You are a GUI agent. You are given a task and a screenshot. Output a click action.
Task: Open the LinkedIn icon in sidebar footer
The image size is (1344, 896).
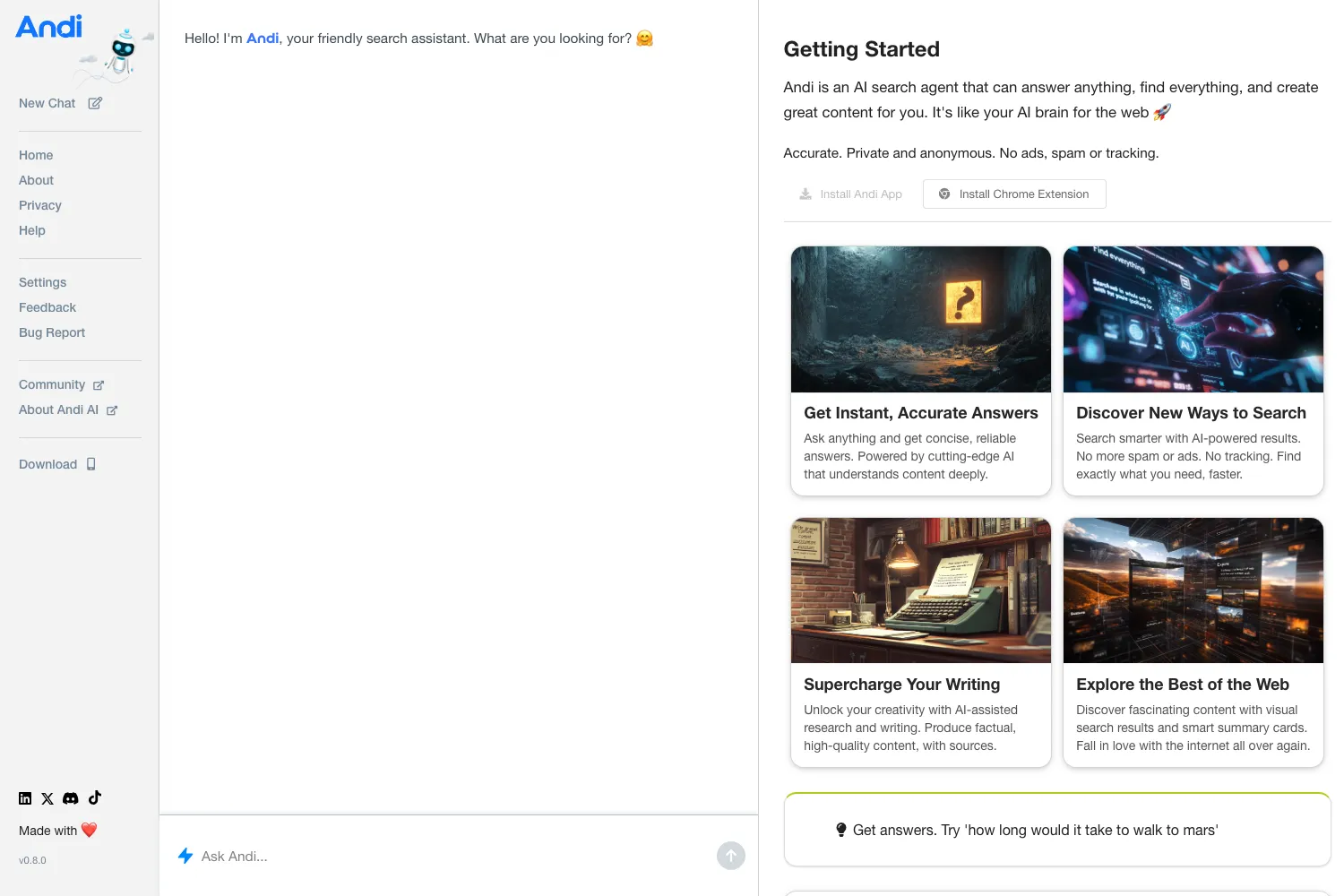point(25,798)
